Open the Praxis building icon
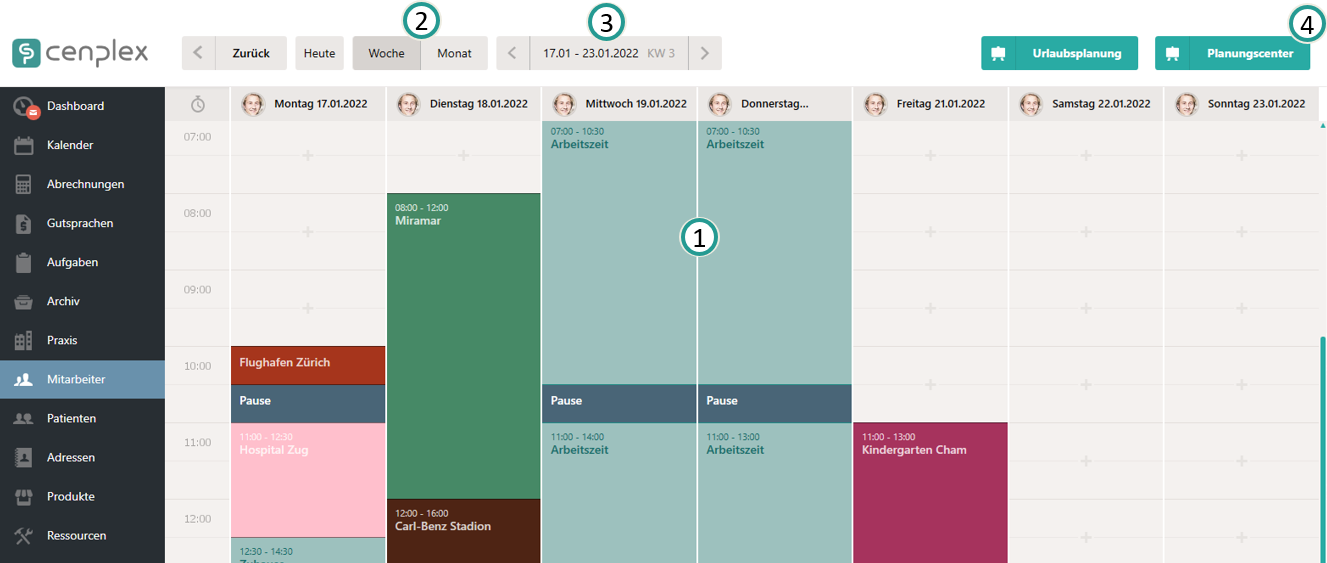The height and width of the screenshot is (563, 1327). [x=25, y=340]
